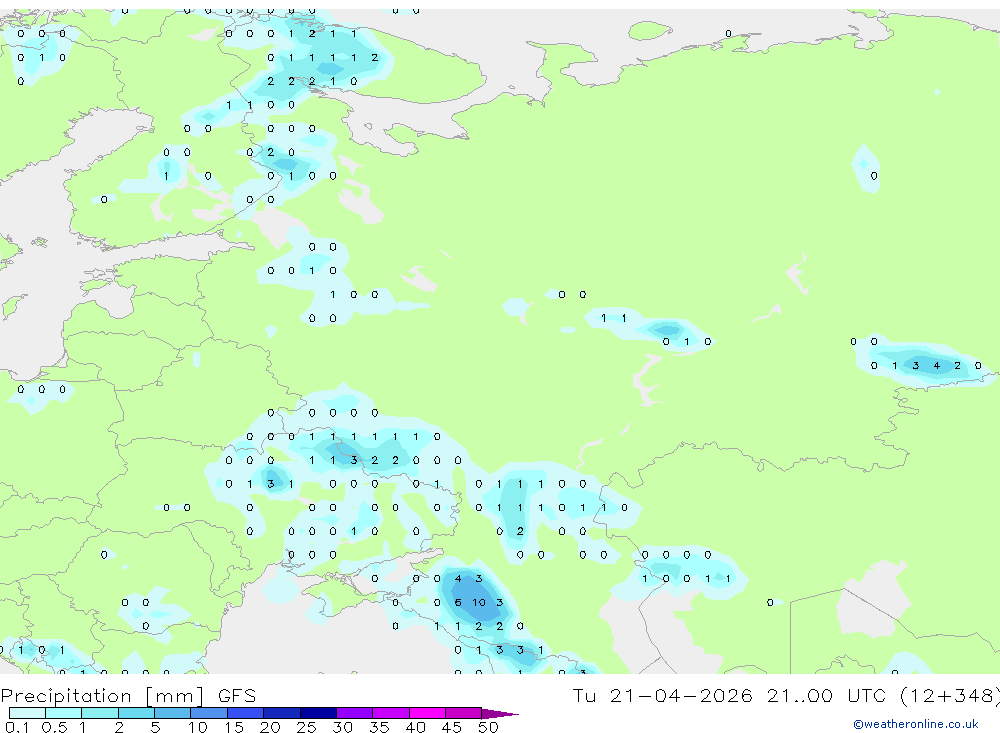Click the '6' precipitation value beside the 10
Viewport: 1000px width, 733px height.
click(x=458, y=602)
